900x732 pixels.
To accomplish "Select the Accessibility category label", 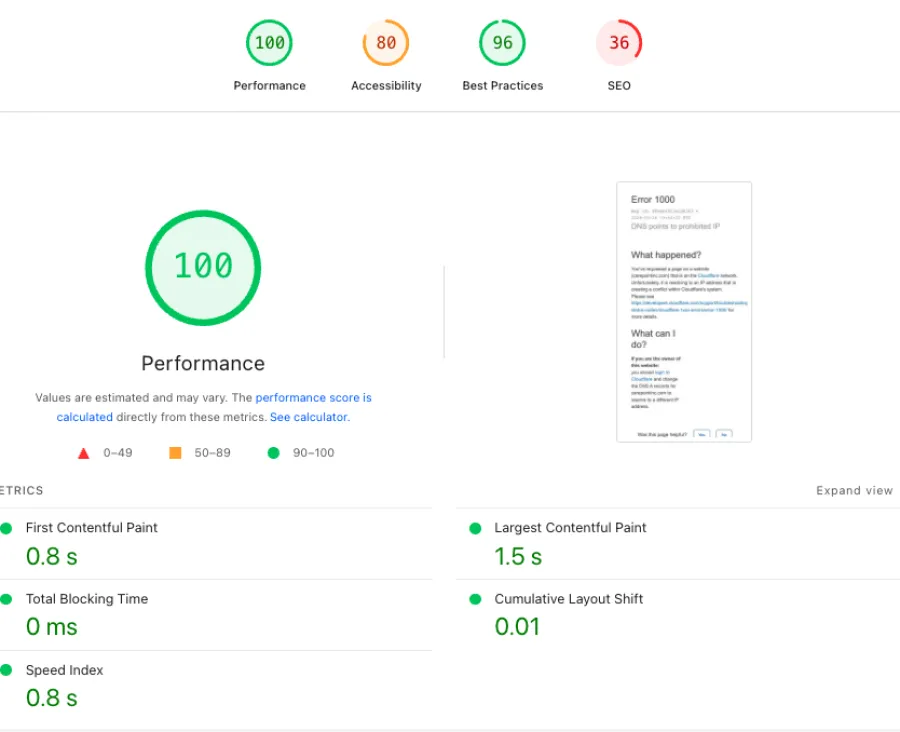I will click(386, 86).
